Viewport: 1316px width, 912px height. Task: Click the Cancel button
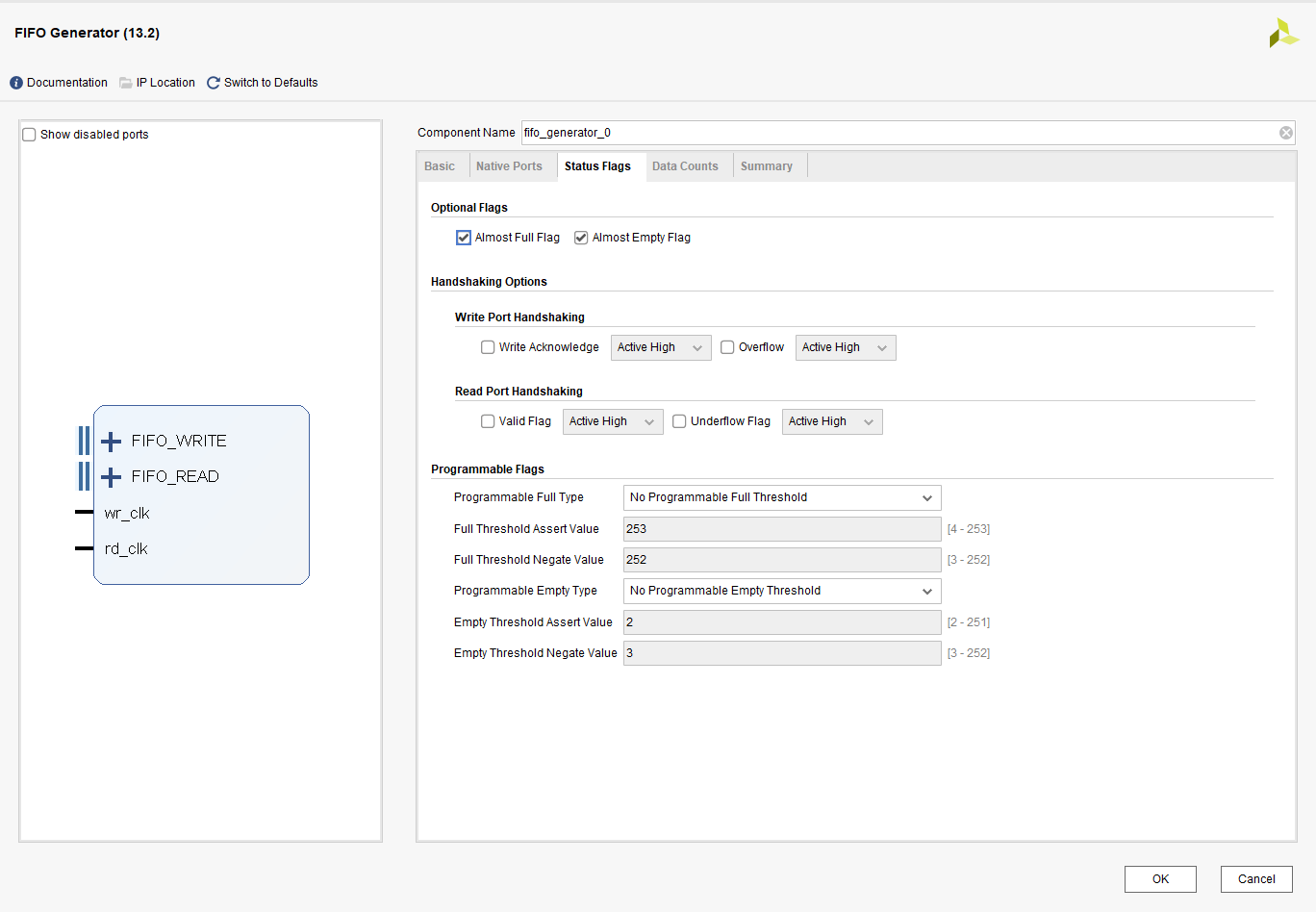1256,879
